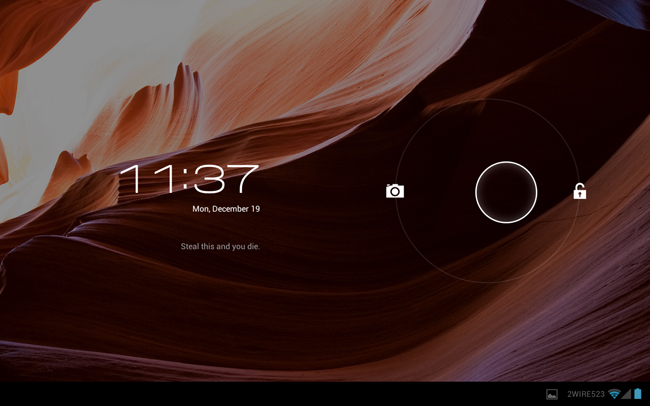Tap the date Mon, December 19
The image size is (650, 406).
226,209
